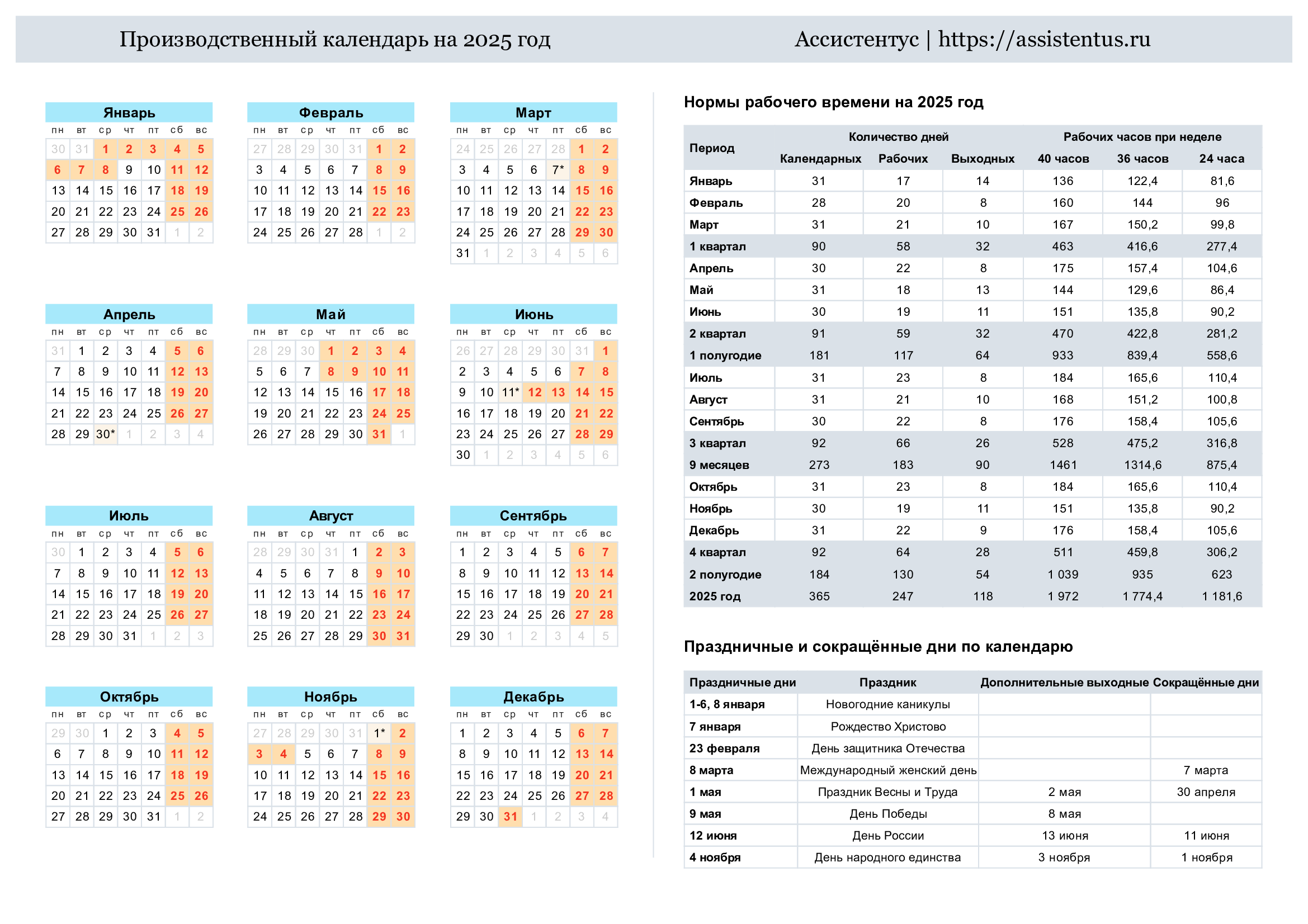Click the '40 часов' column header
1308x924 pixels.
pyautogui.click(x=1063, y=159)
